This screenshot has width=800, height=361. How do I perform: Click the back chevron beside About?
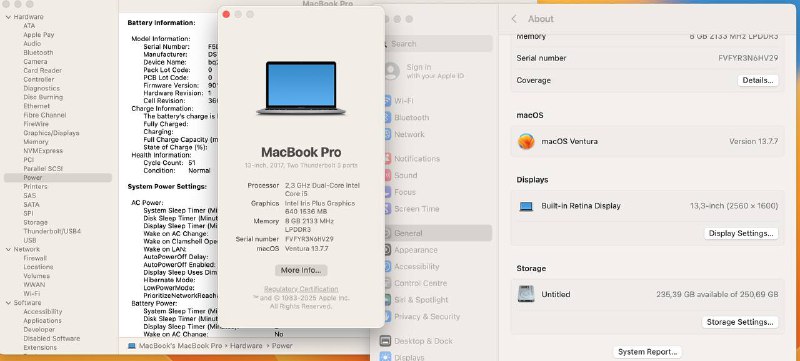coord(514,19)
